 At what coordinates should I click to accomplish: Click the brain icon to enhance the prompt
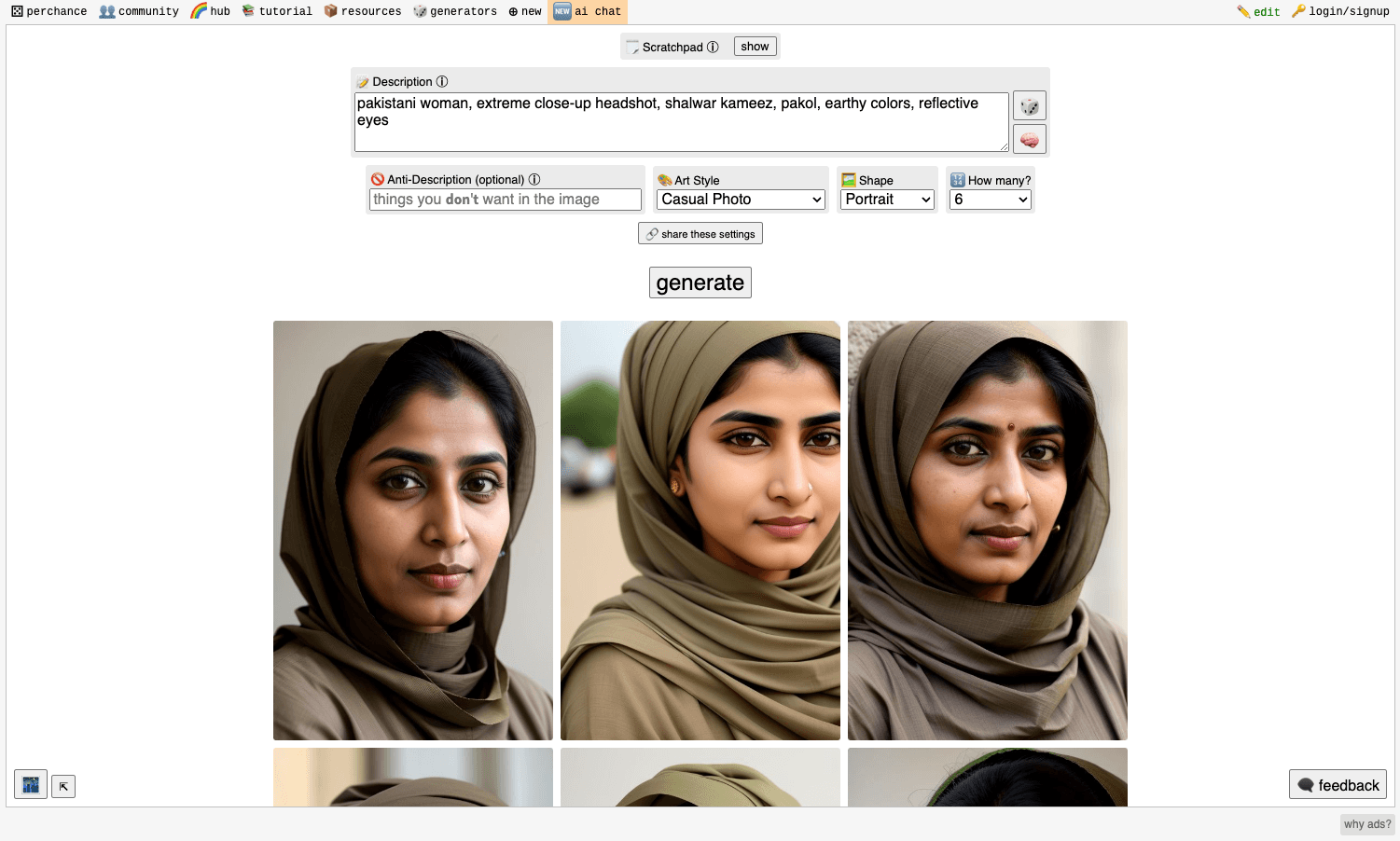1029,138
